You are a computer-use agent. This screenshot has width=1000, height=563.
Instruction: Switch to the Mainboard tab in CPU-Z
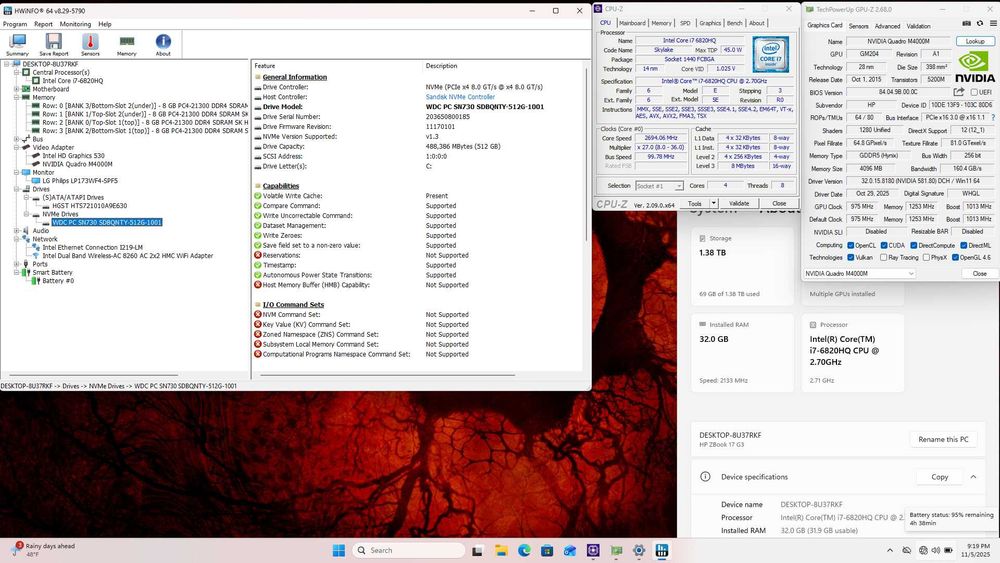coord(632,23)
